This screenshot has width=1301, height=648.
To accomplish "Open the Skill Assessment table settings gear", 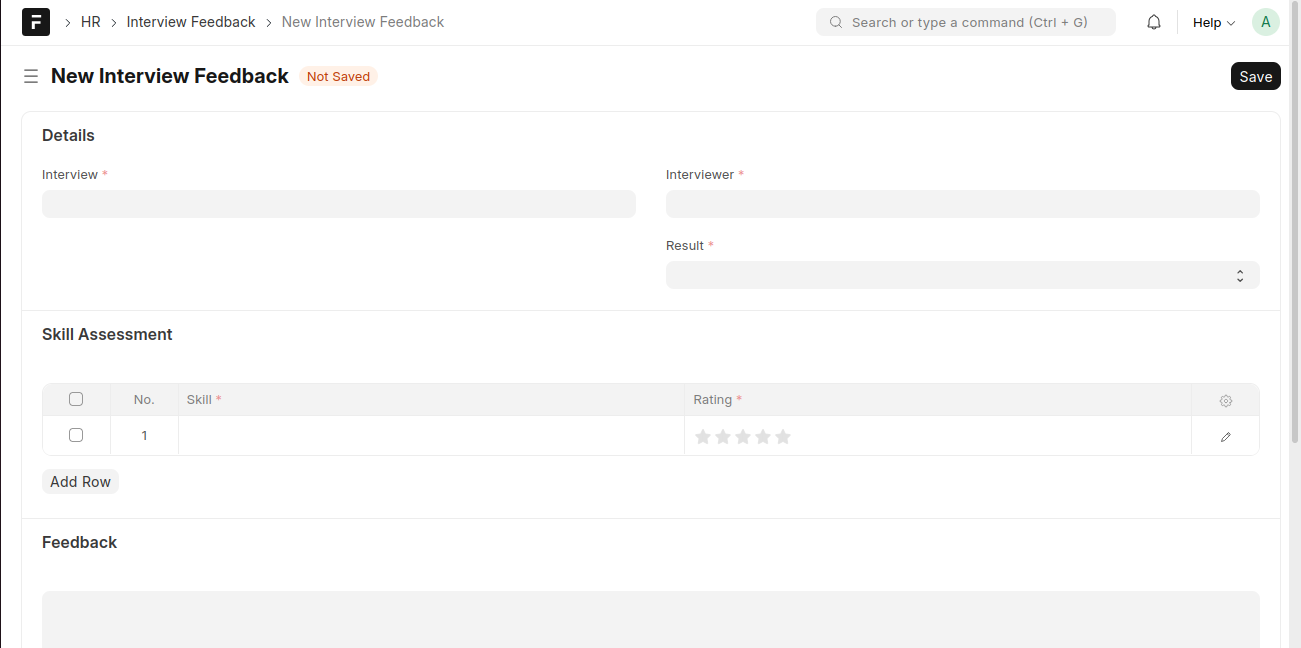I will click(x=1225, y=400).
